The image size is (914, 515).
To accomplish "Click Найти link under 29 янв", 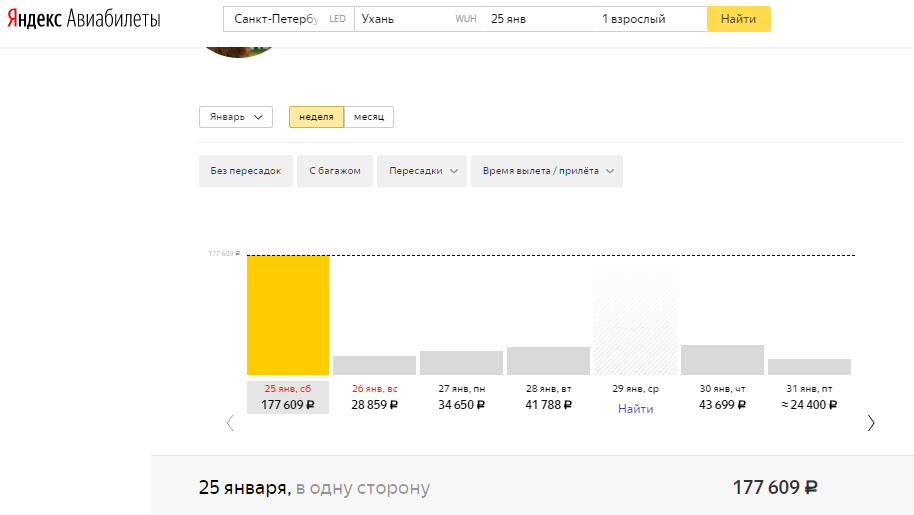I will point(635,409).
